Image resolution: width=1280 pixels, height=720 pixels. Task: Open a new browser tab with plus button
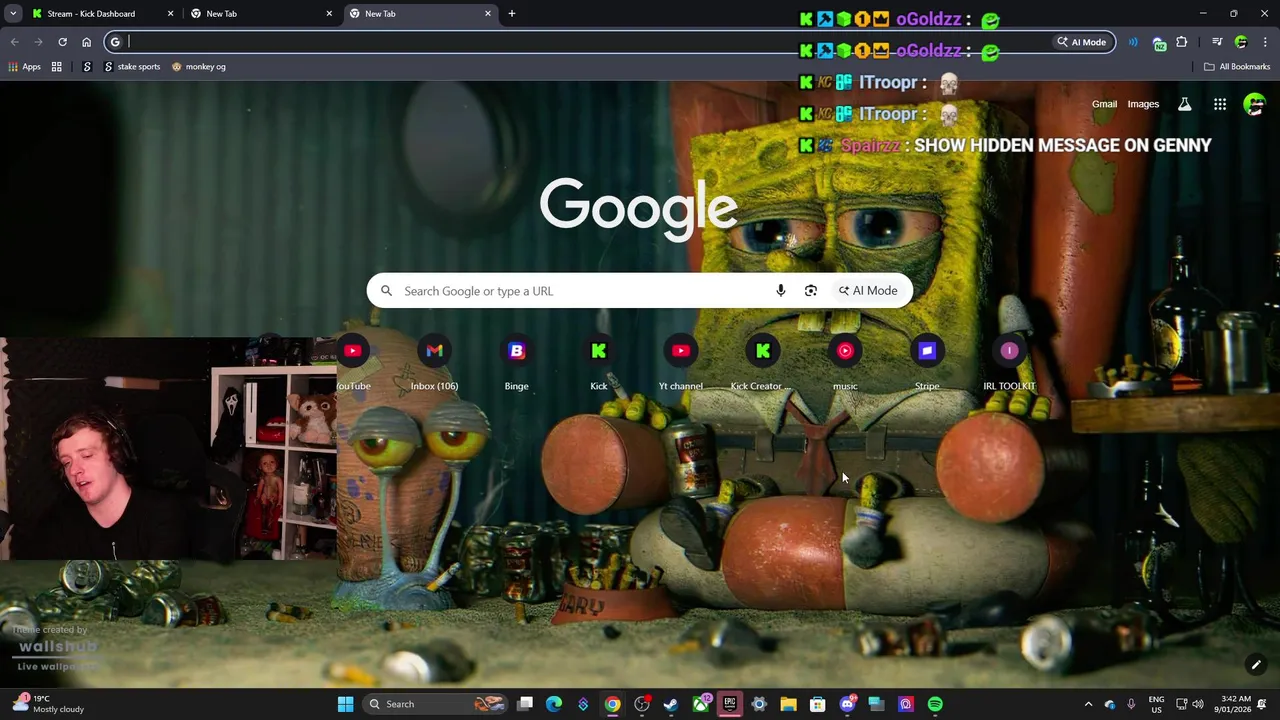coord(511,14)
